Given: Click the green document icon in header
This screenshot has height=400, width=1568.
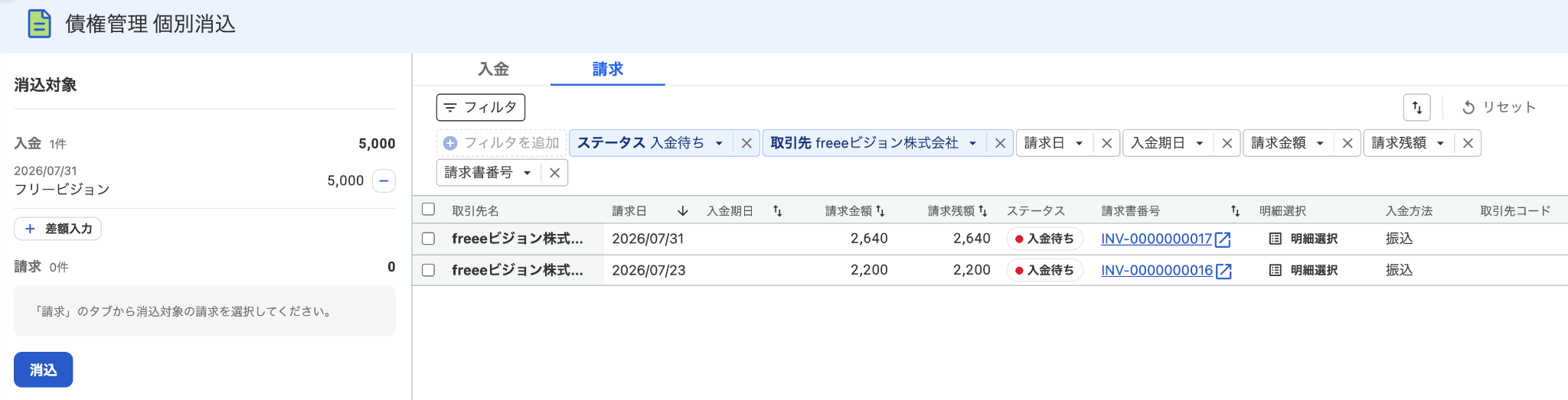Looking at the screenshot, I should 39,24.
